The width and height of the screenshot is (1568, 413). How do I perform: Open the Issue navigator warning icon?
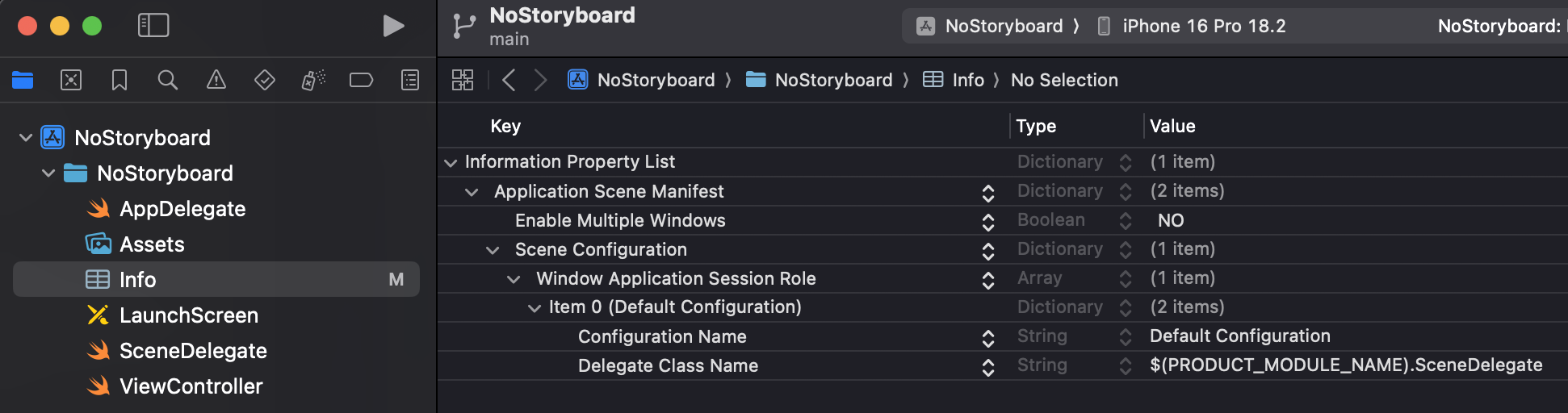pyautogui.click(x=216, y=80)
